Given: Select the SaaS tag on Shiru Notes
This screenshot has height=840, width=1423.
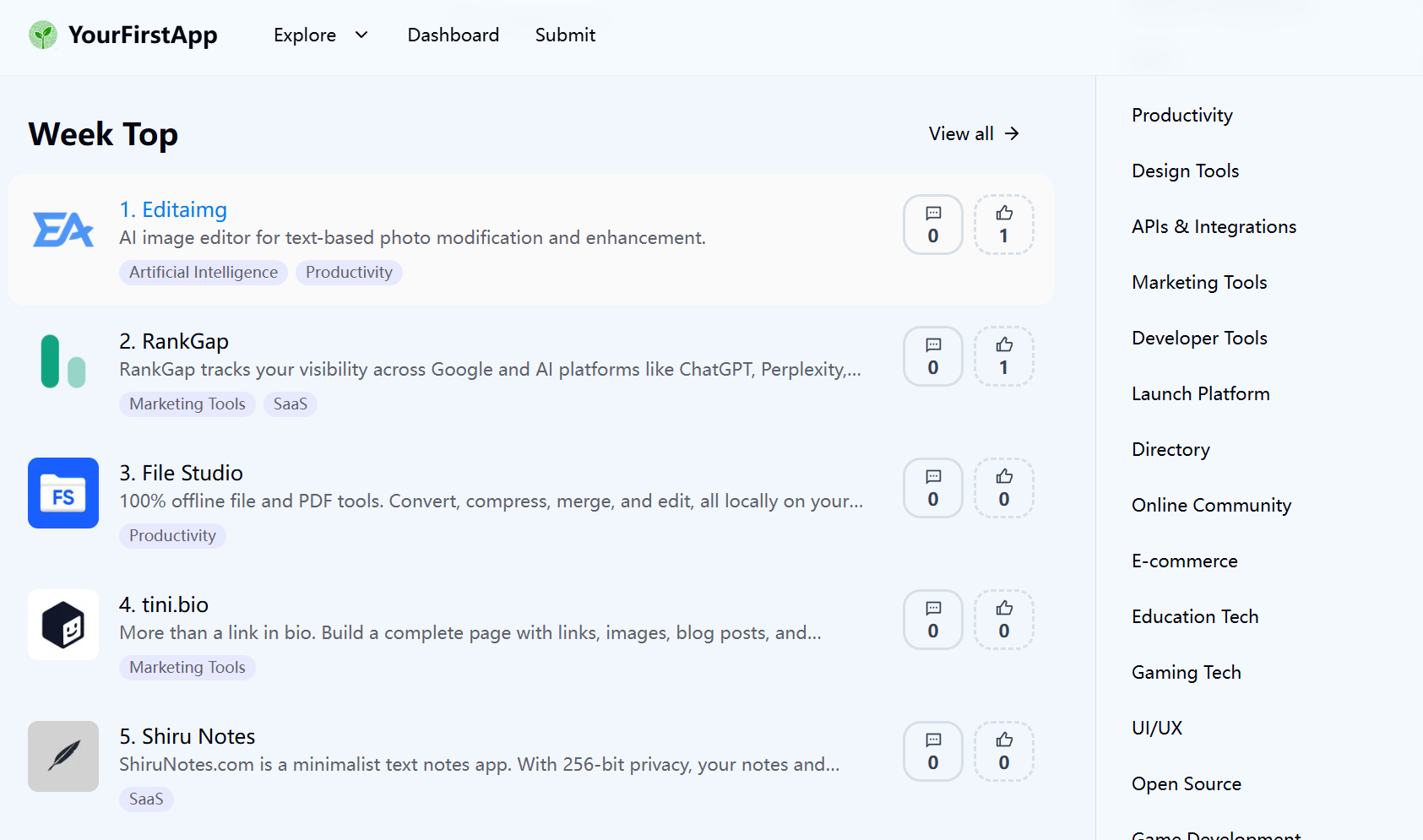Looking at the screenshot, I should point(146,799).
